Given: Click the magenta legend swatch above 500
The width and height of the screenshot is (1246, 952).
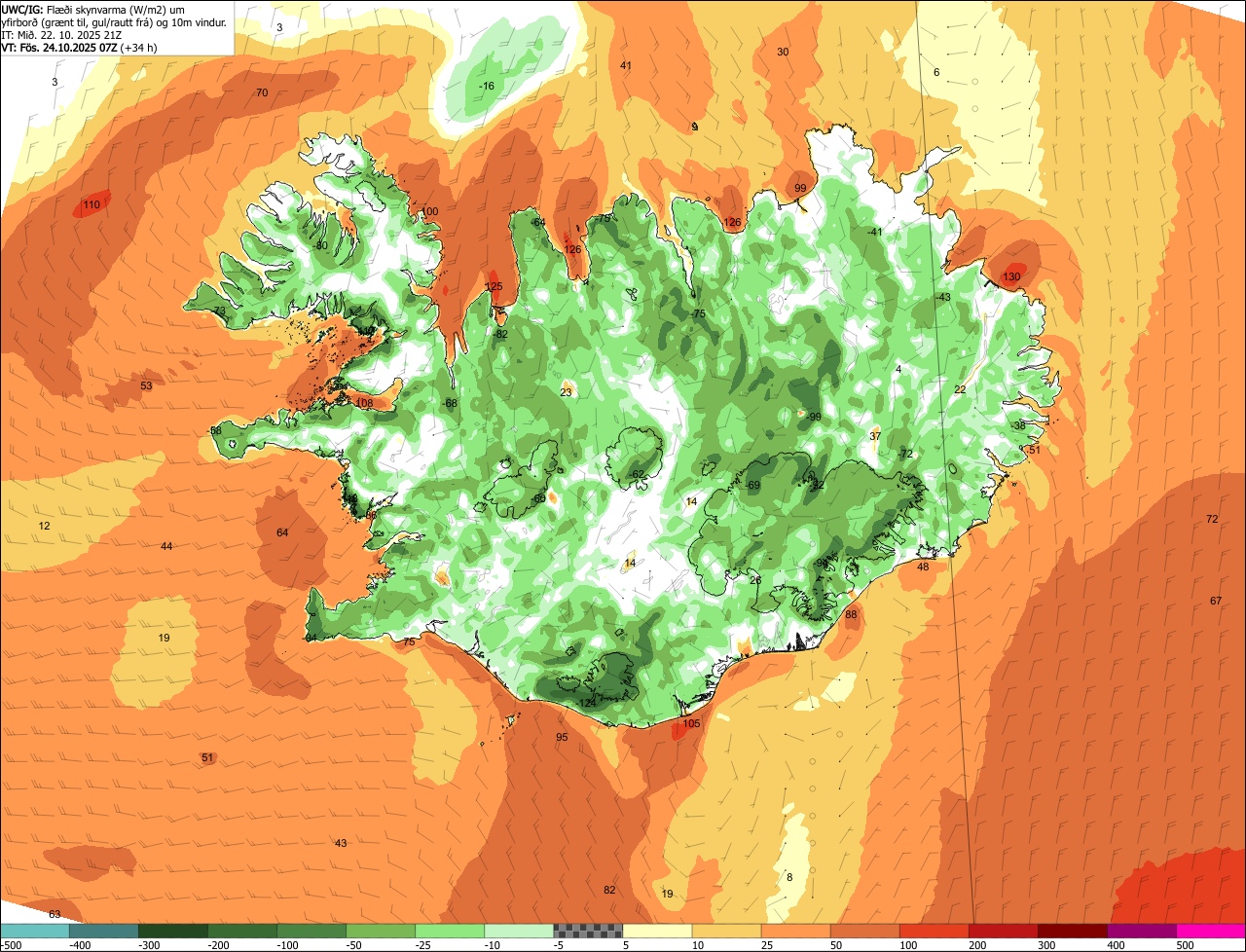Looking at the screenshot, I should tap(1210, 931).
